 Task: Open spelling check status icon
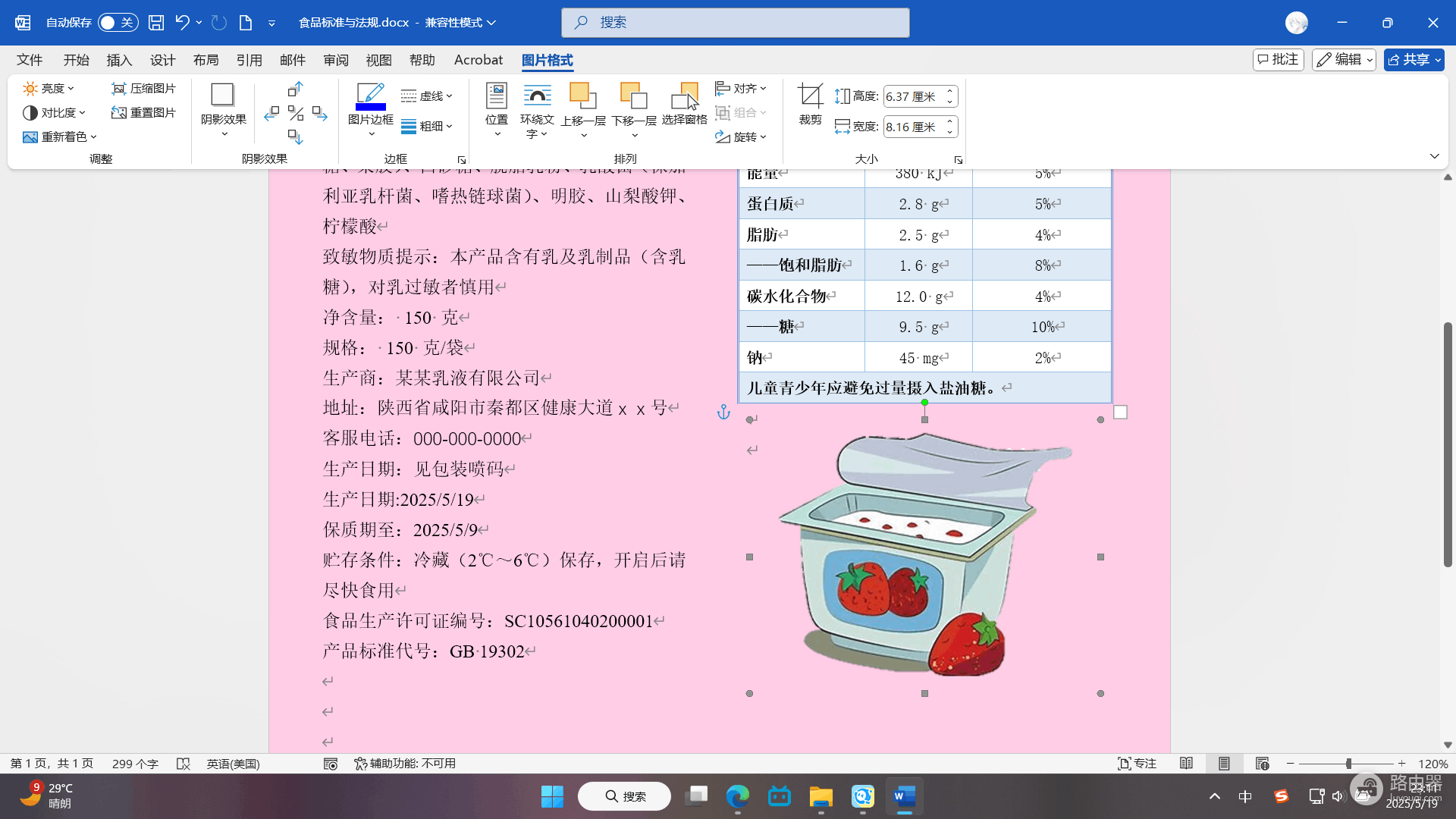click(184, 764)
